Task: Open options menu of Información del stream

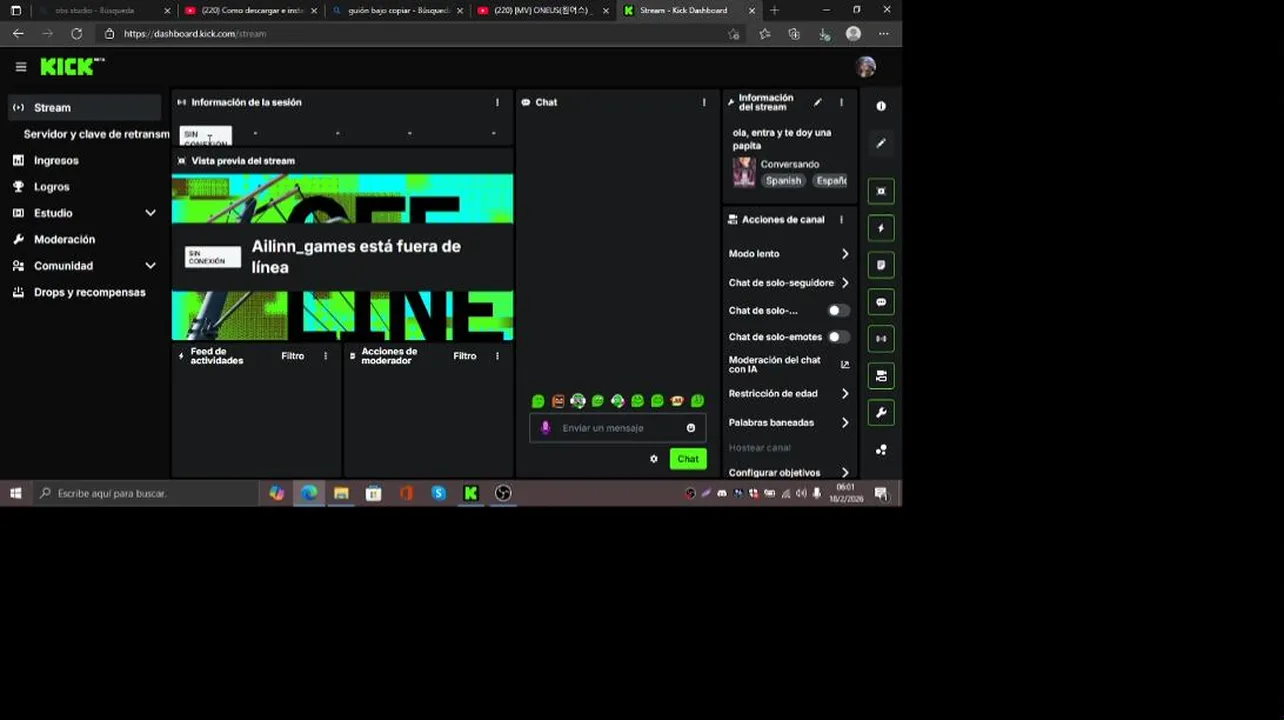Action: click(x=841, y=102)
